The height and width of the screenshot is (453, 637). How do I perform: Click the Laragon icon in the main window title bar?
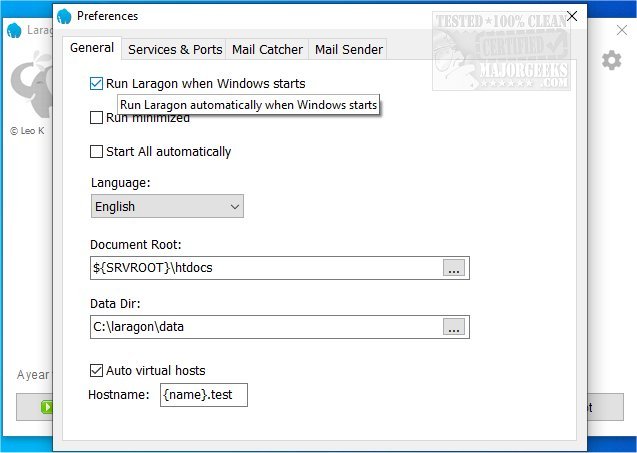click(x=14, y=30)
